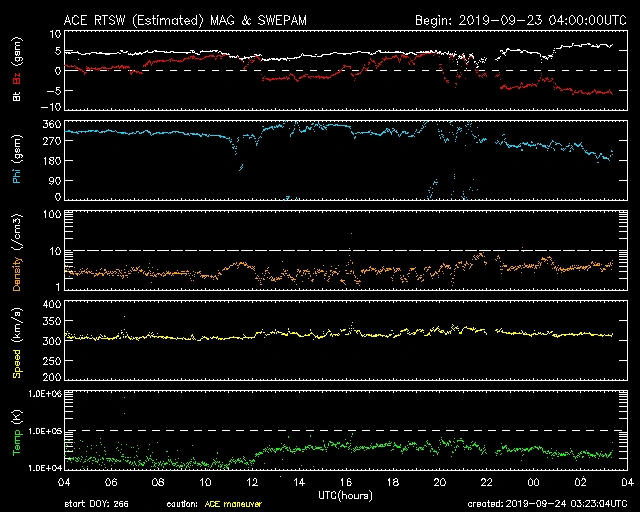640x512 pixels.
Task: Click the '90' tick on the Phi axis
Action: coord(55,180)
